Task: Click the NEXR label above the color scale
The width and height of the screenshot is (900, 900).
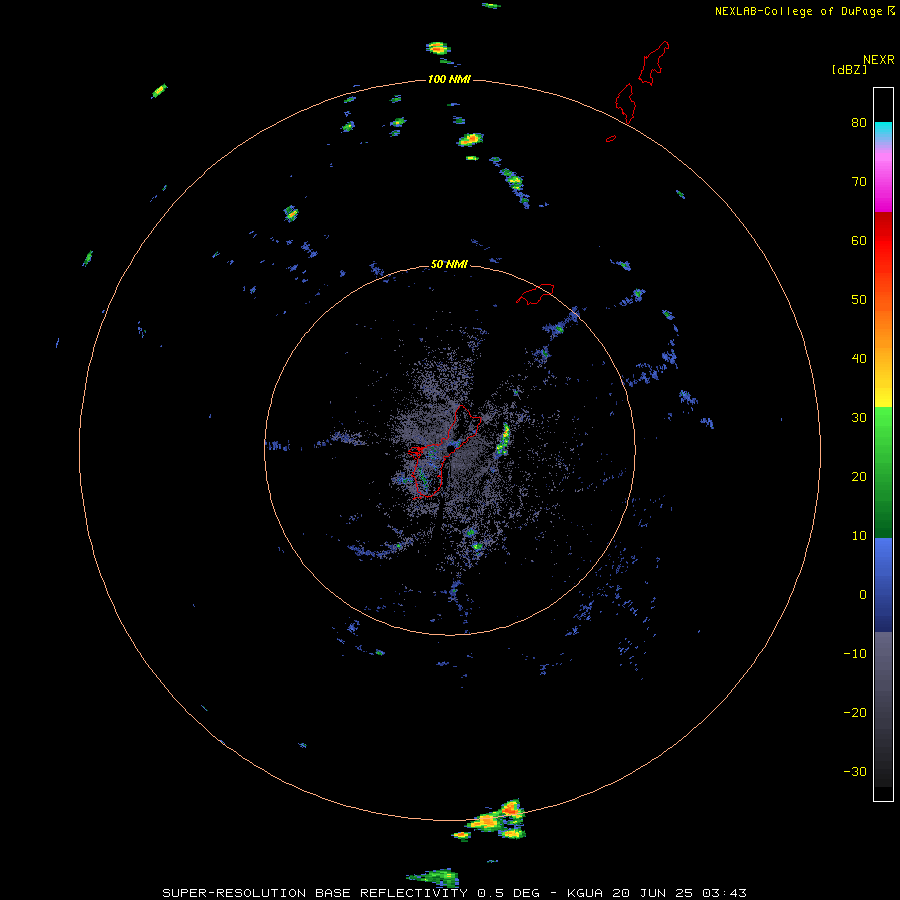Action: [879, 60]
